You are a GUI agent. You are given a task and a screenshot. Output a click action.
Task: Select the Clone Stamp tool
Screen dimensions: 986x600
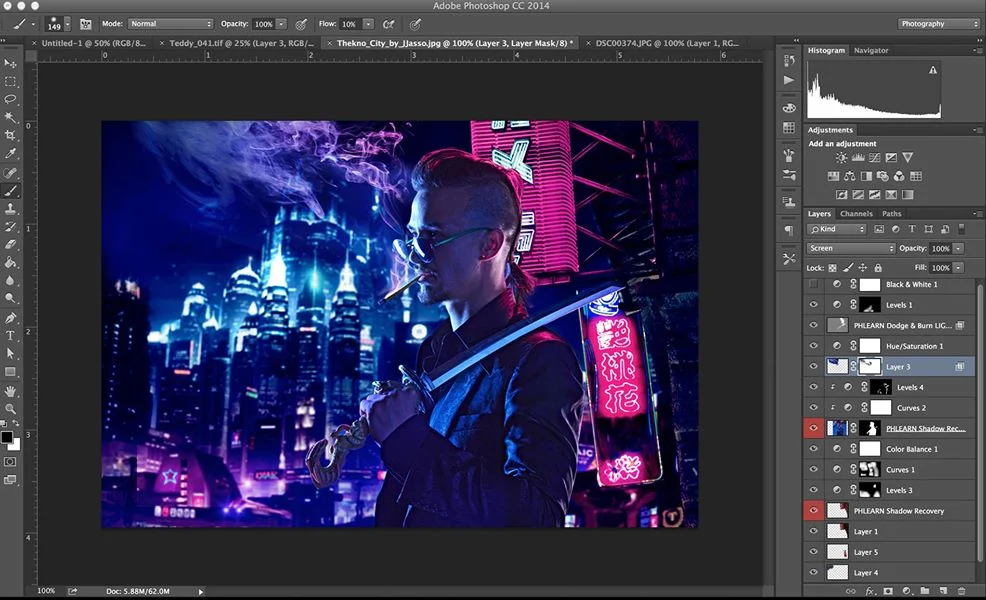click(x=10, y=209)
